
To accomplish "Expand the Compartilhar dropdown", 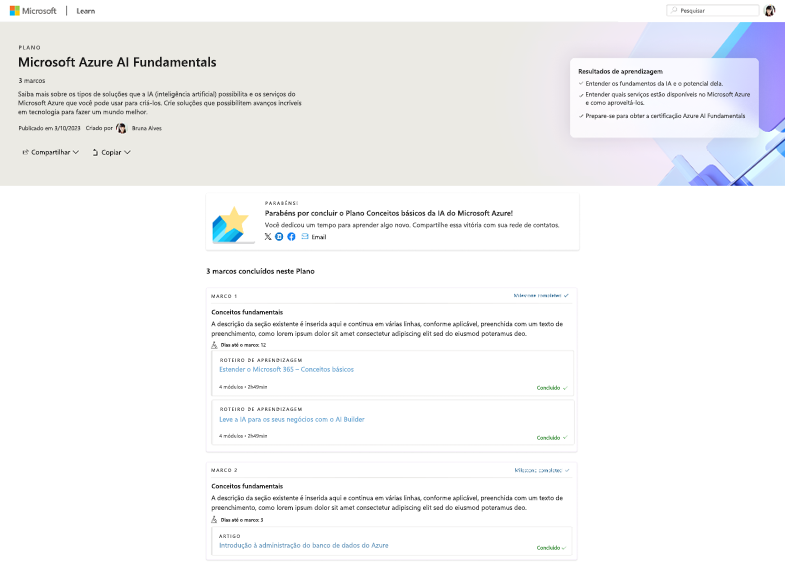I will click(x=51, y=152).
